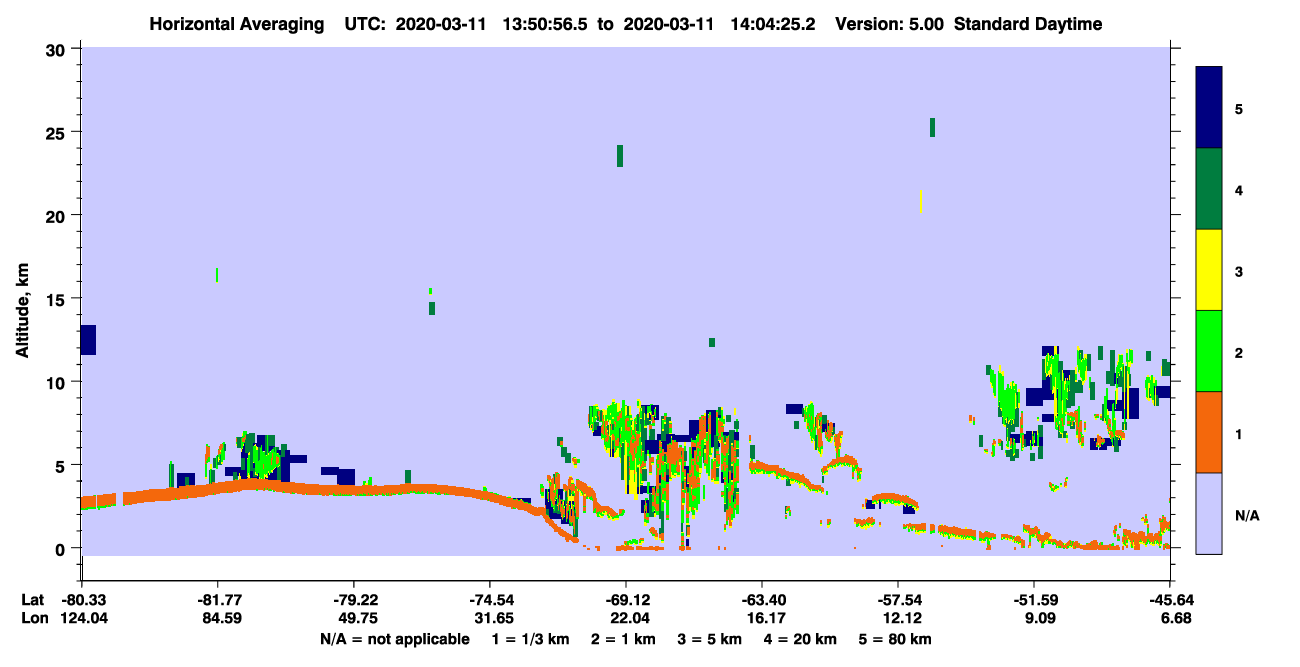Click the 'Lon' row label

[34, 618]
